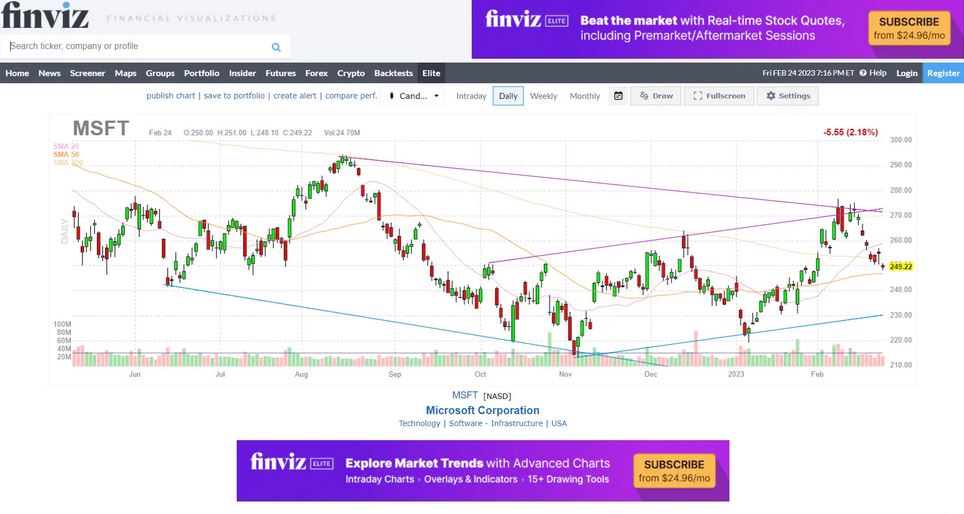Open the Maps page
964x514 pixels.
[125, 73]
